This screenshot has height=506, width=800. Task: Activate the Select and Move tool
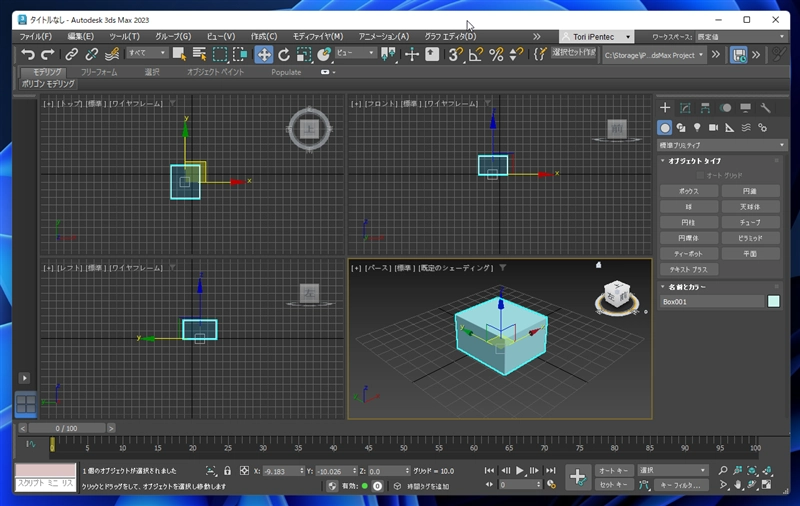[264, 54]
